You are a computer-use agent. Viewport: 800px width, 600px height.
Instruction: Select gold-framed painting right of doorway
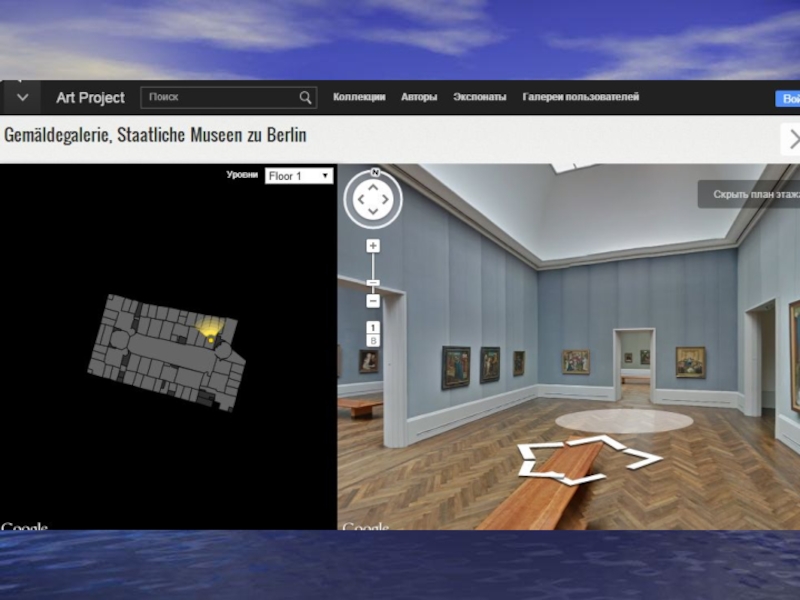point(690,362)
